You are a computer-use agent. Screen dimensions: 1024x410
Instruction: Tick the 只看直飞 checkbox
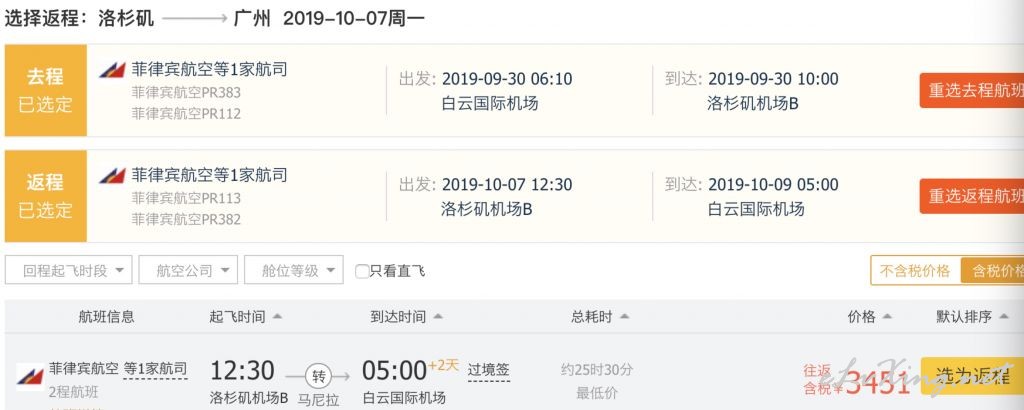tap(362, 271)
